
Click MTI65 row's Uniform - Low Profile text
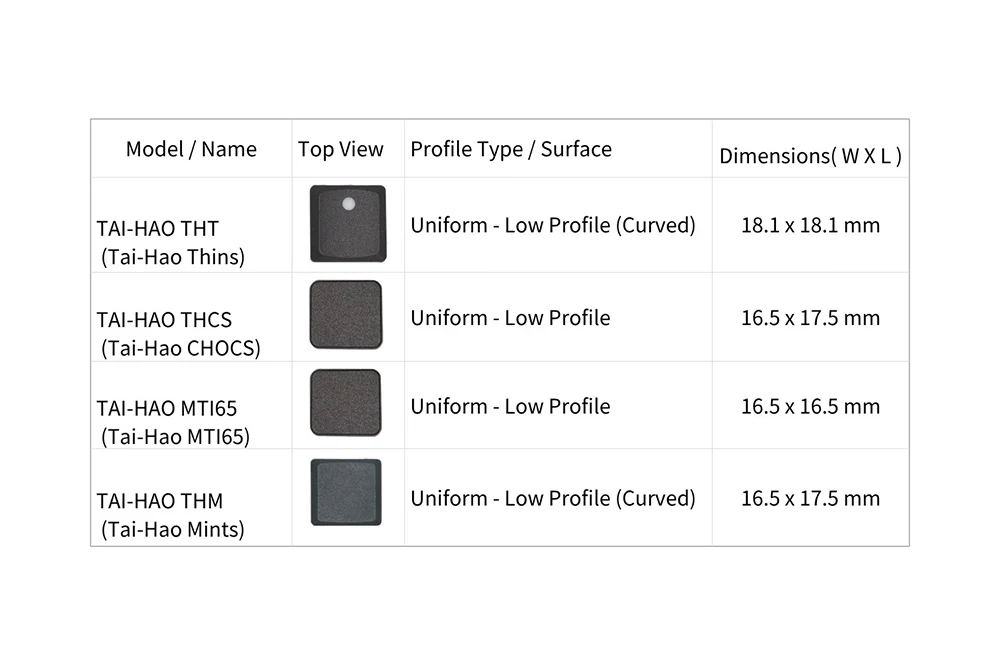pos(510,406)
